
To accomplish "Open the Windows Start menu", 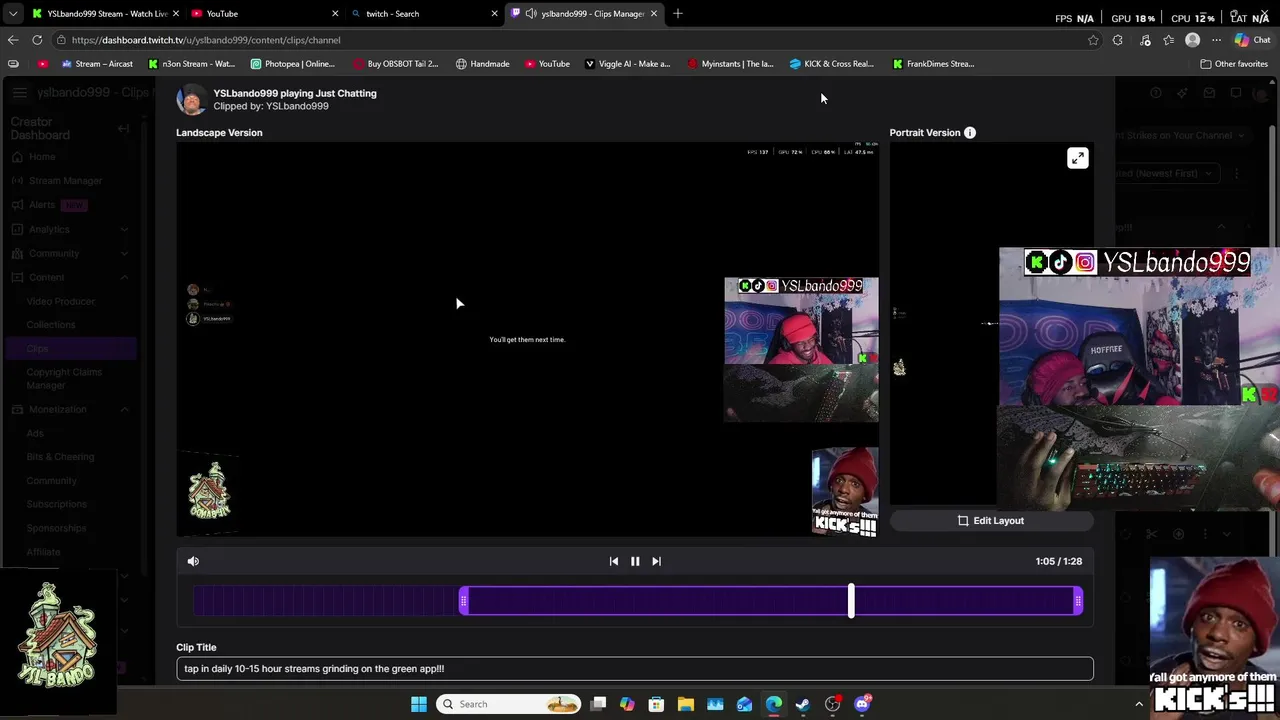I will [419, 704].
